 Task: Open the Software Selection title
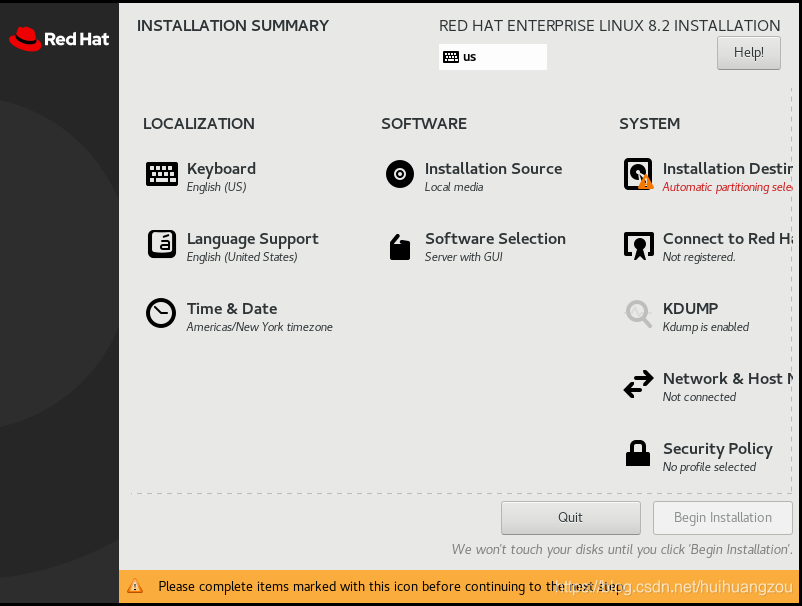point(495,239)
